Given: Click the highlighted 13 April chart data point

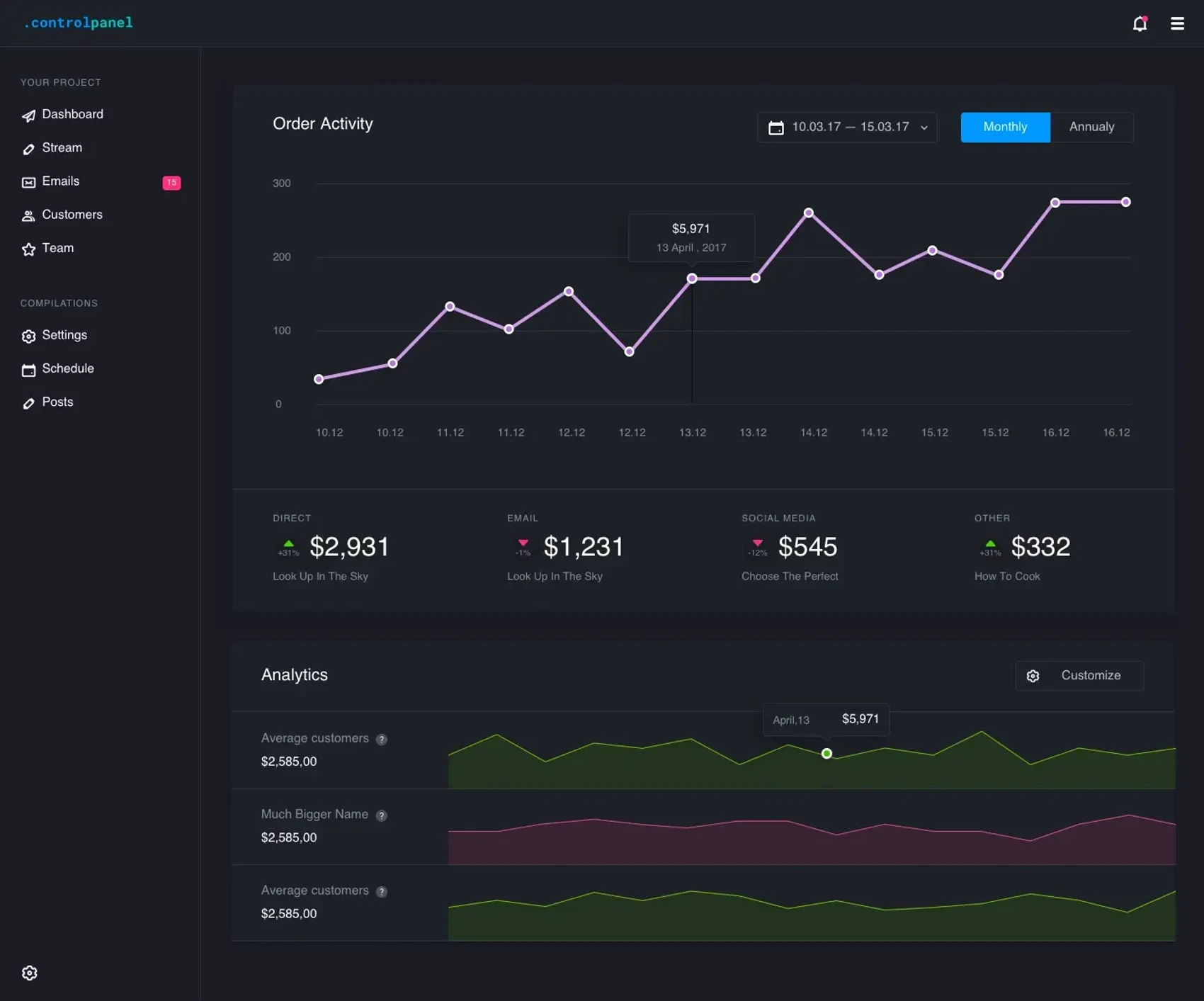Looking at the screenshot, I should (x=692, y=278).
